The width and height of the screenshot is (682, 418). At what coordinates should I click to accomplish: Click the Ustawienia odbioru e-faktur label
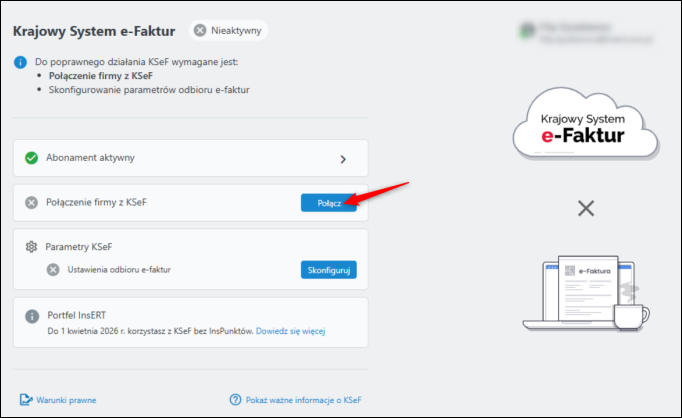119,270
